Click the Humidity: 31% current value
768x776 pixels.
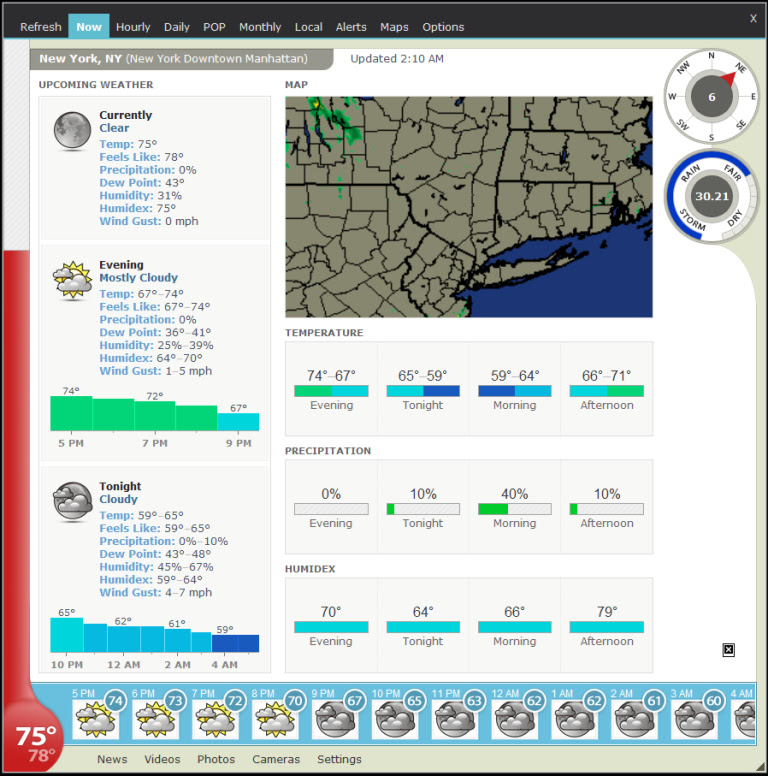click(141, 195)
